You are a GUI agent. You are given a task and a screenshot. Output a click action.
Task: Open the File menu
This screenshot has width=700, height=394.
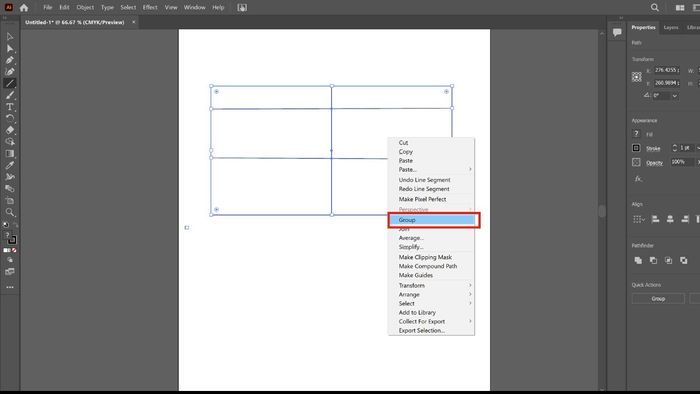pyautogui.click(x=47, y=8)
